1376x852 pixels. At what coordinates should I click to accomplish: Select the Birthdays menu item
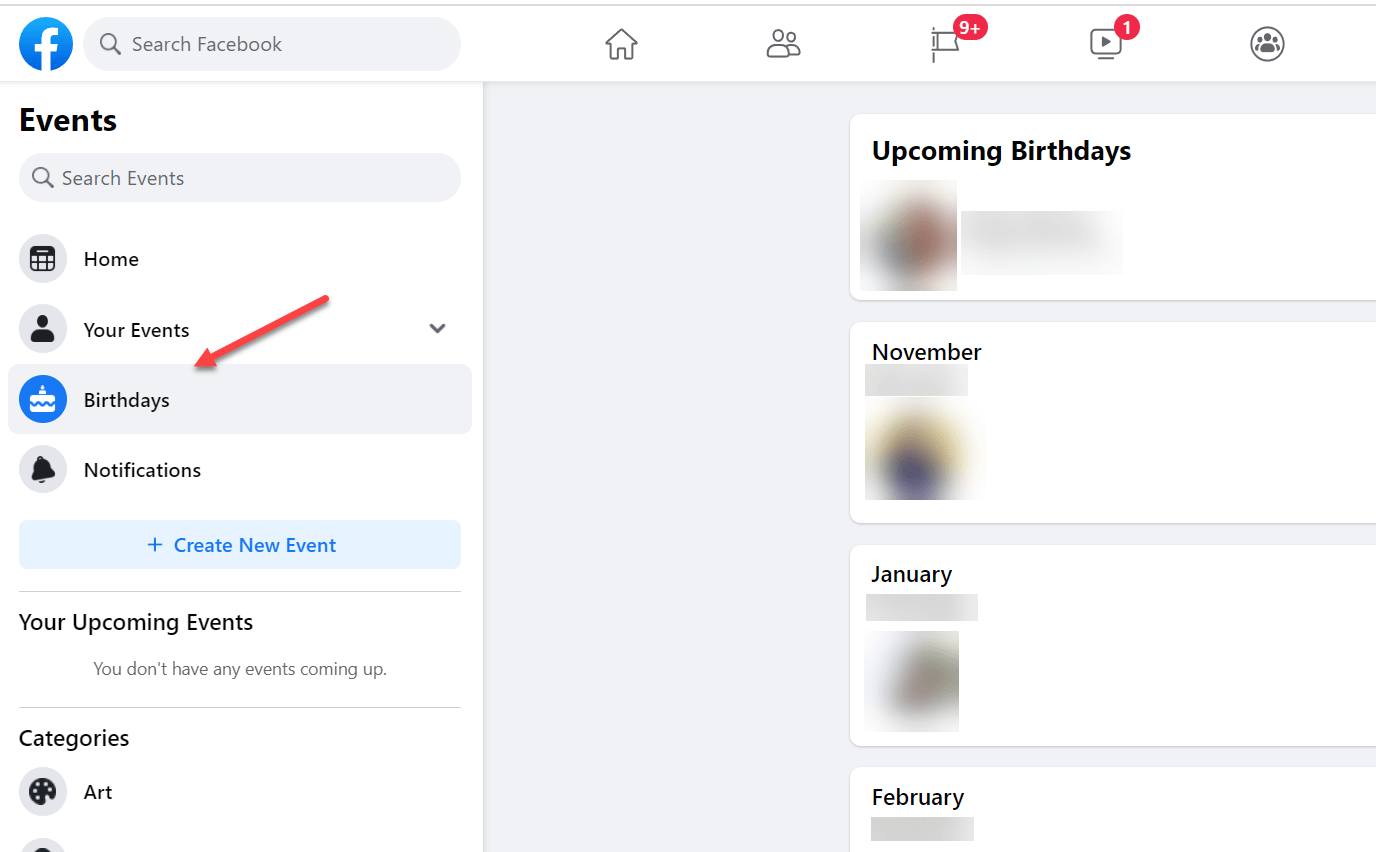(240, 399)
